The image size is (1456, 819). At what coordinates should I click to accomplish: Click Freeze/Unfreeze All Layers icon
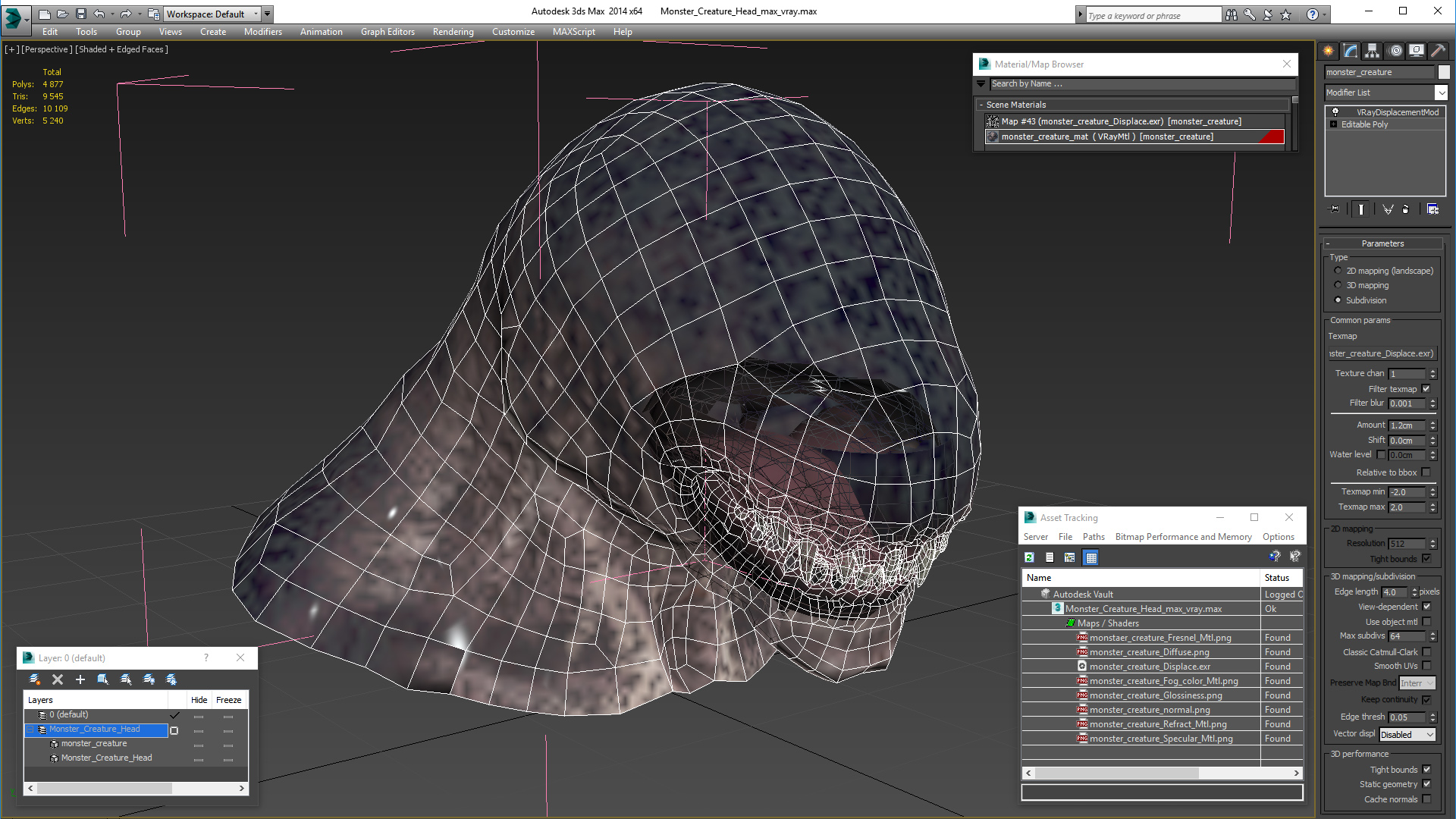[171, 679]
